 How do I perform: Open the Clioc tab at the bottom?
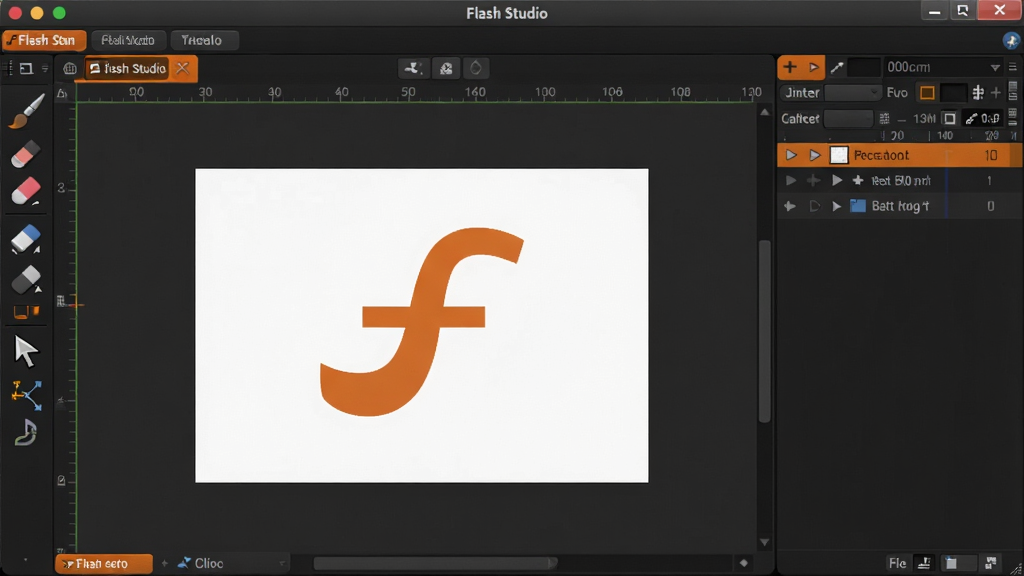[200, 564]
